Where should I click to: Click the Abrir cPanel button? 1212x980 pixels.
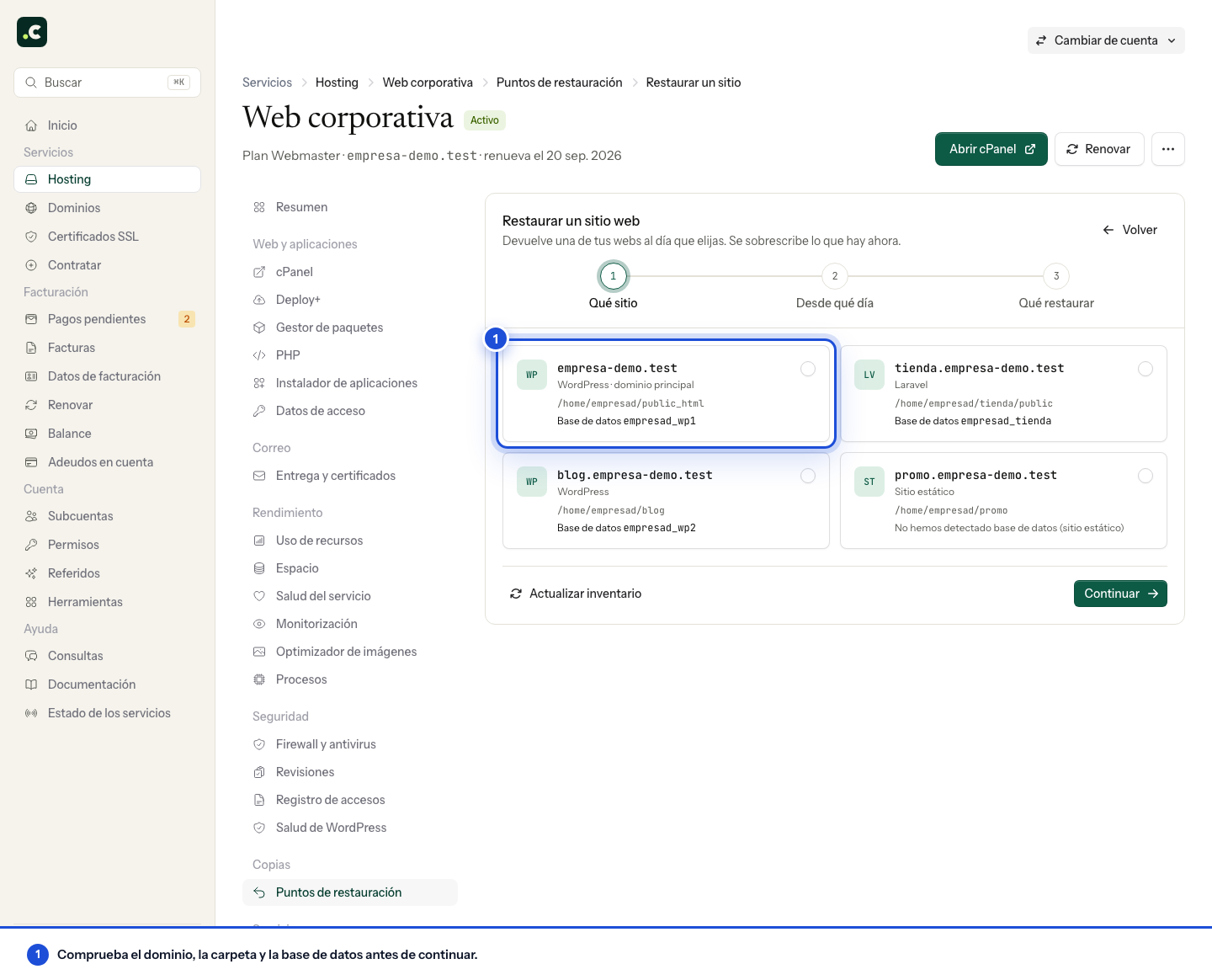click(991, 149)
